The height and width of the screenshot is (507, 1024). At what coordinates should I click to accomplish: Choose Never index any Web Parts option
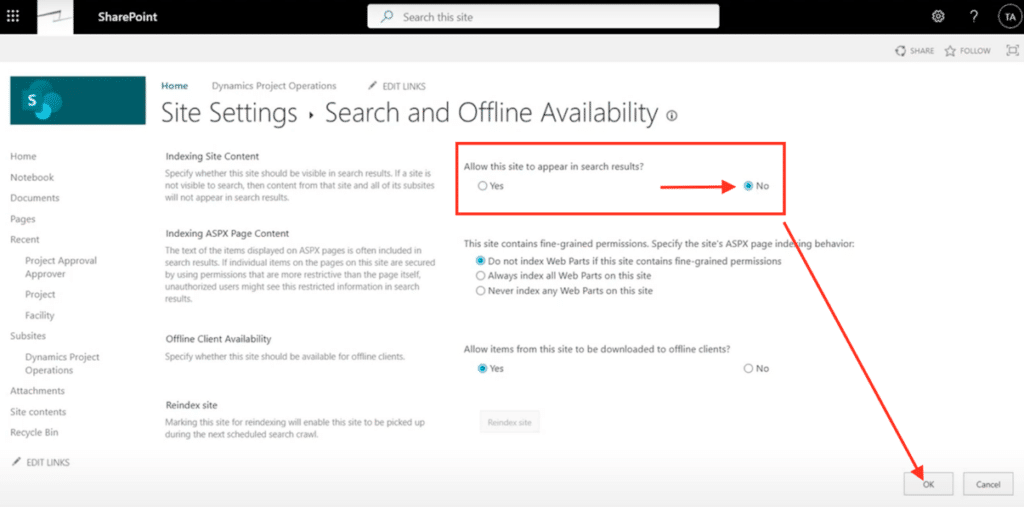pyautogui.click(x=482, y=290)
